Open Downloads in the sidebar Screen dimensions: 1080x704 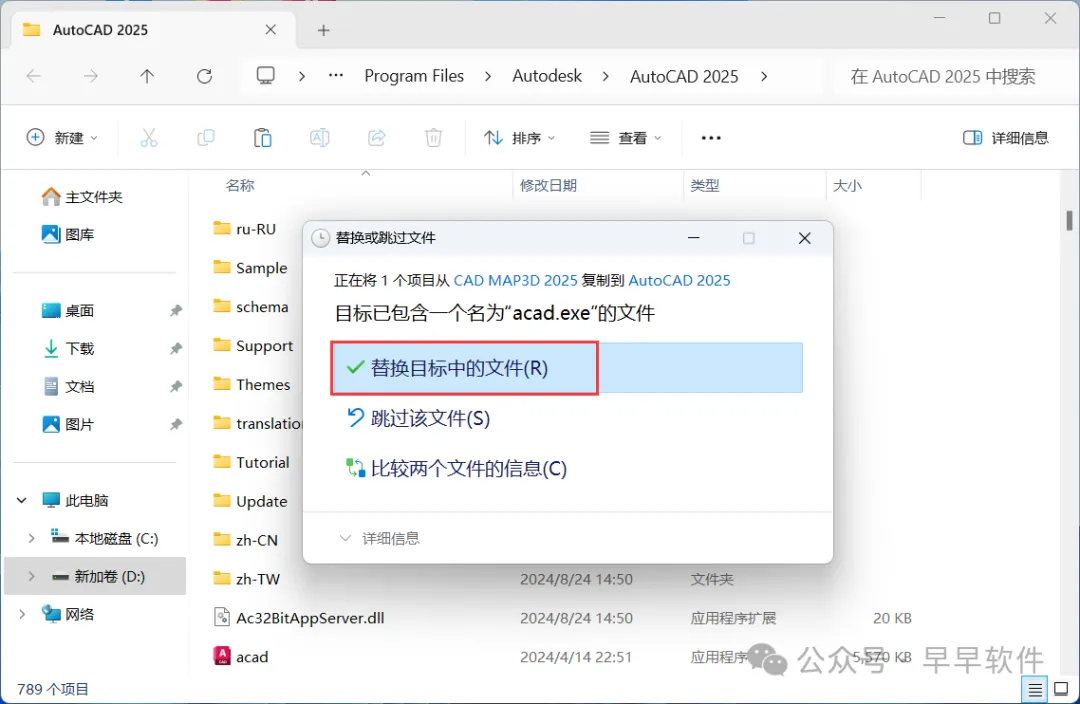pyautogui.click(x=68, y=349)
